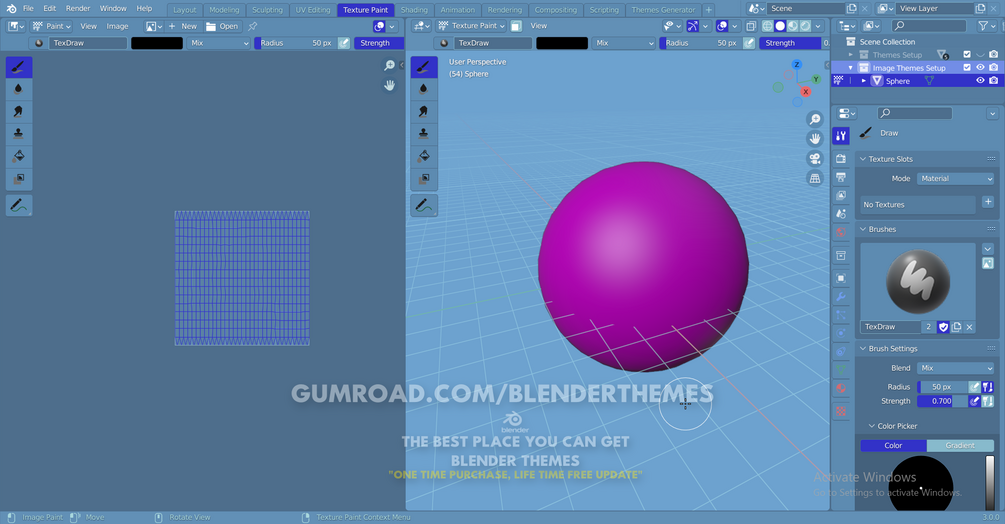The height and width of the screenshot is (524, 1005).
Task: Add texture slot with plus button
Action: [x=988, y=202]
